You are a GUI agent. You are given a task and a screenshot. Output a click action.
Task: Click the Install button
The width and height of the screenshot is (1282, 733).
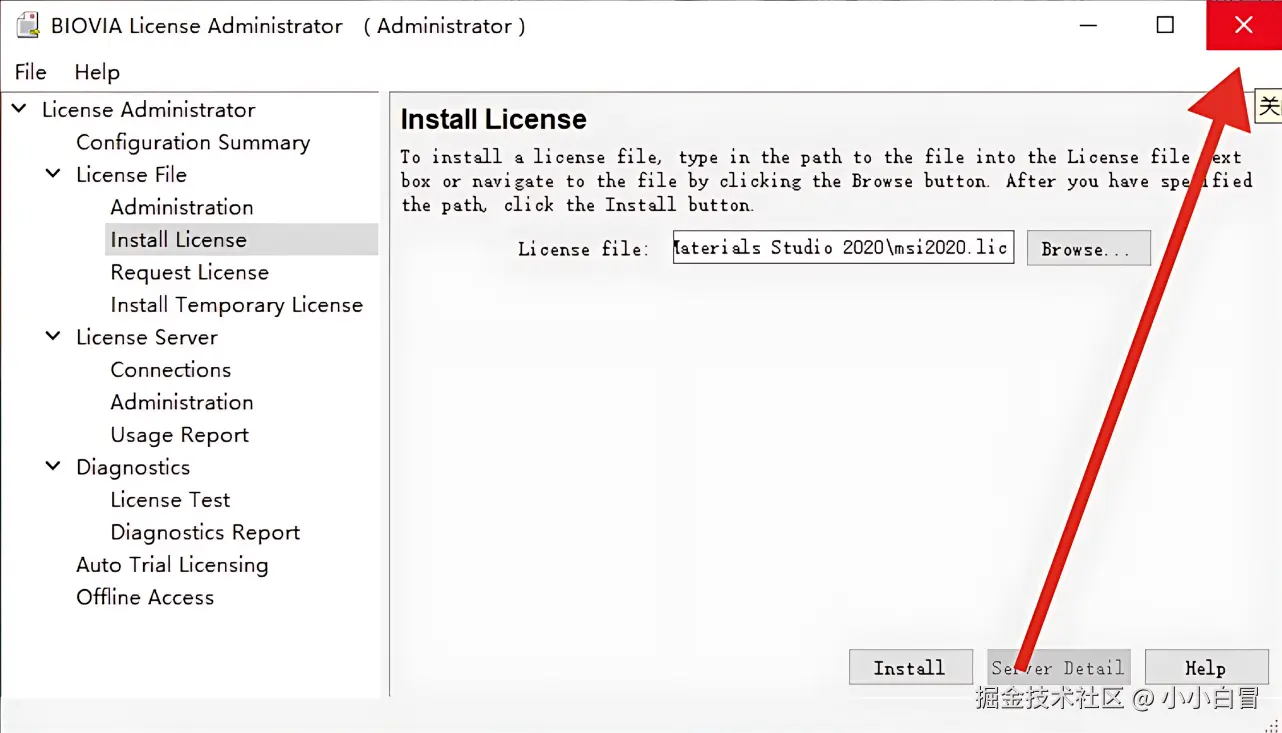910,667
